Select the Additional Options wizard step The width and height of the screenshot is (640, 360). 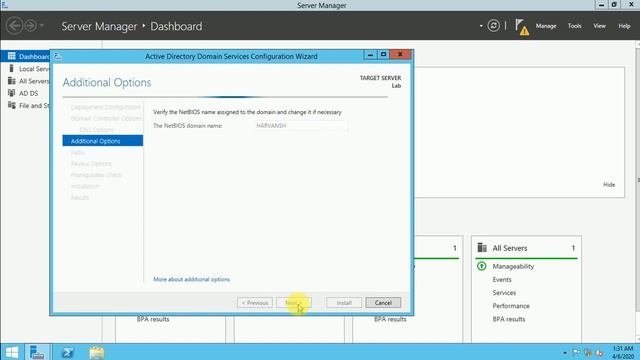click(x=102, y=141)
